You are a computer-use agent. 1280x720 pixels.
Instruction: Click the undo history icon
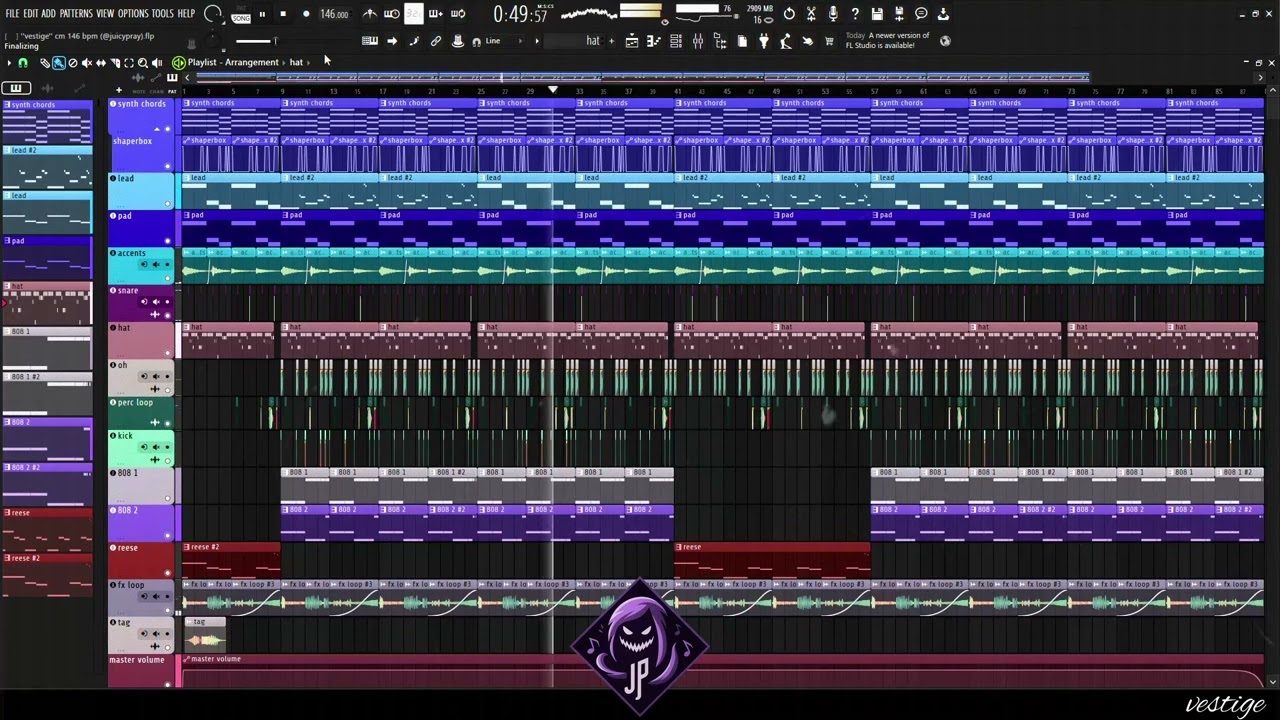pos(789,14)
